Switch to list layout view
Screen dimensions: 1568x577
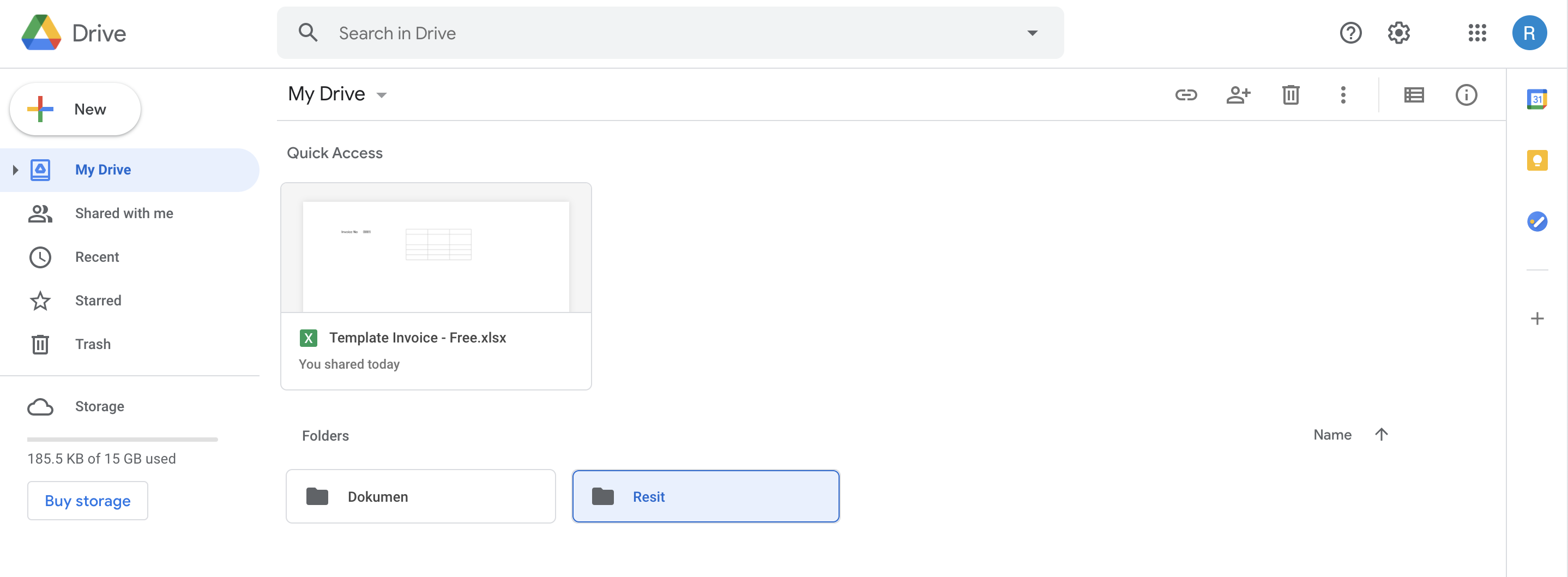pyautogui.click(x=1413, y=95)
